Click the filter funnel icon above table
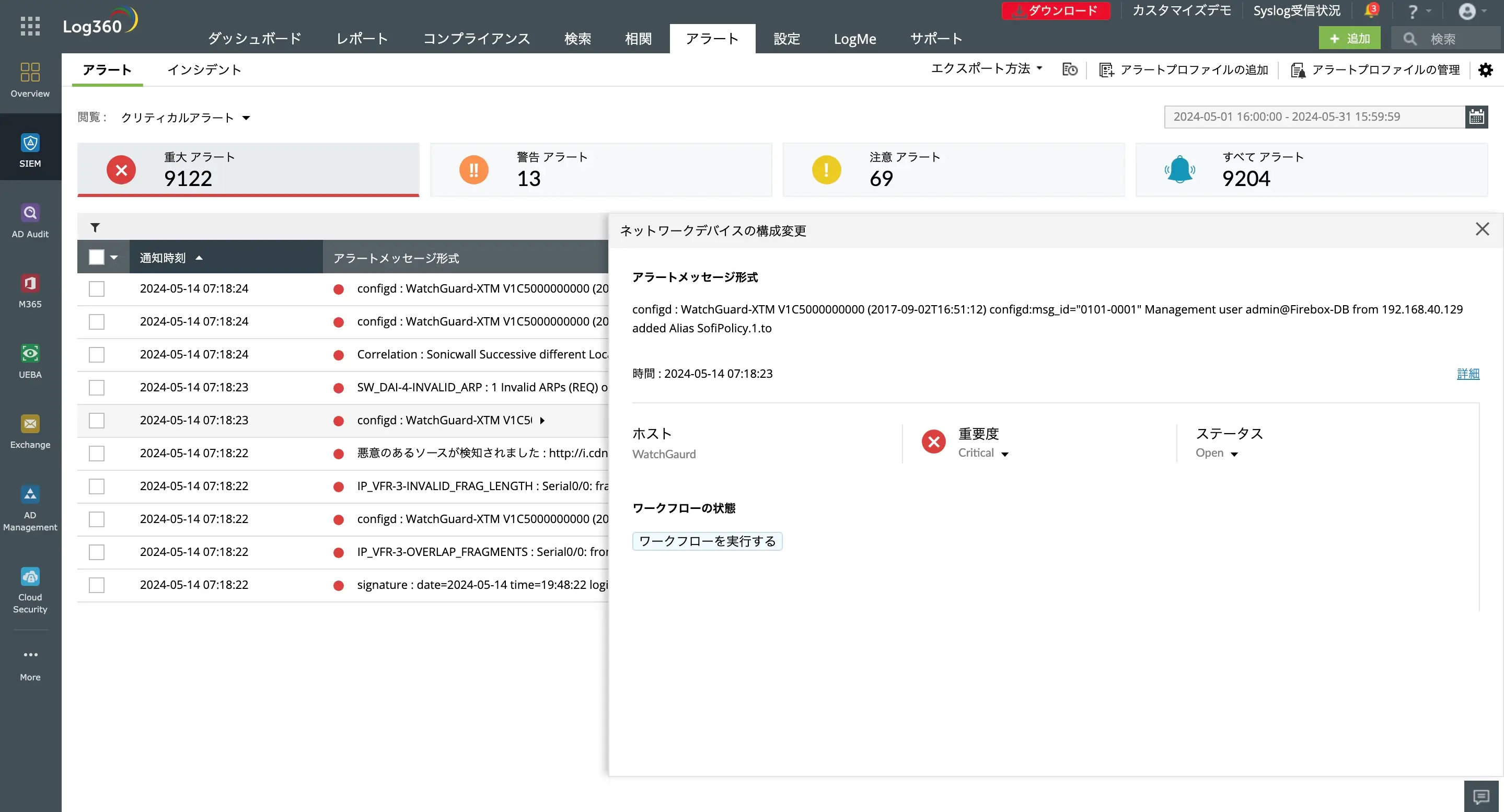 tap(95, 228)
